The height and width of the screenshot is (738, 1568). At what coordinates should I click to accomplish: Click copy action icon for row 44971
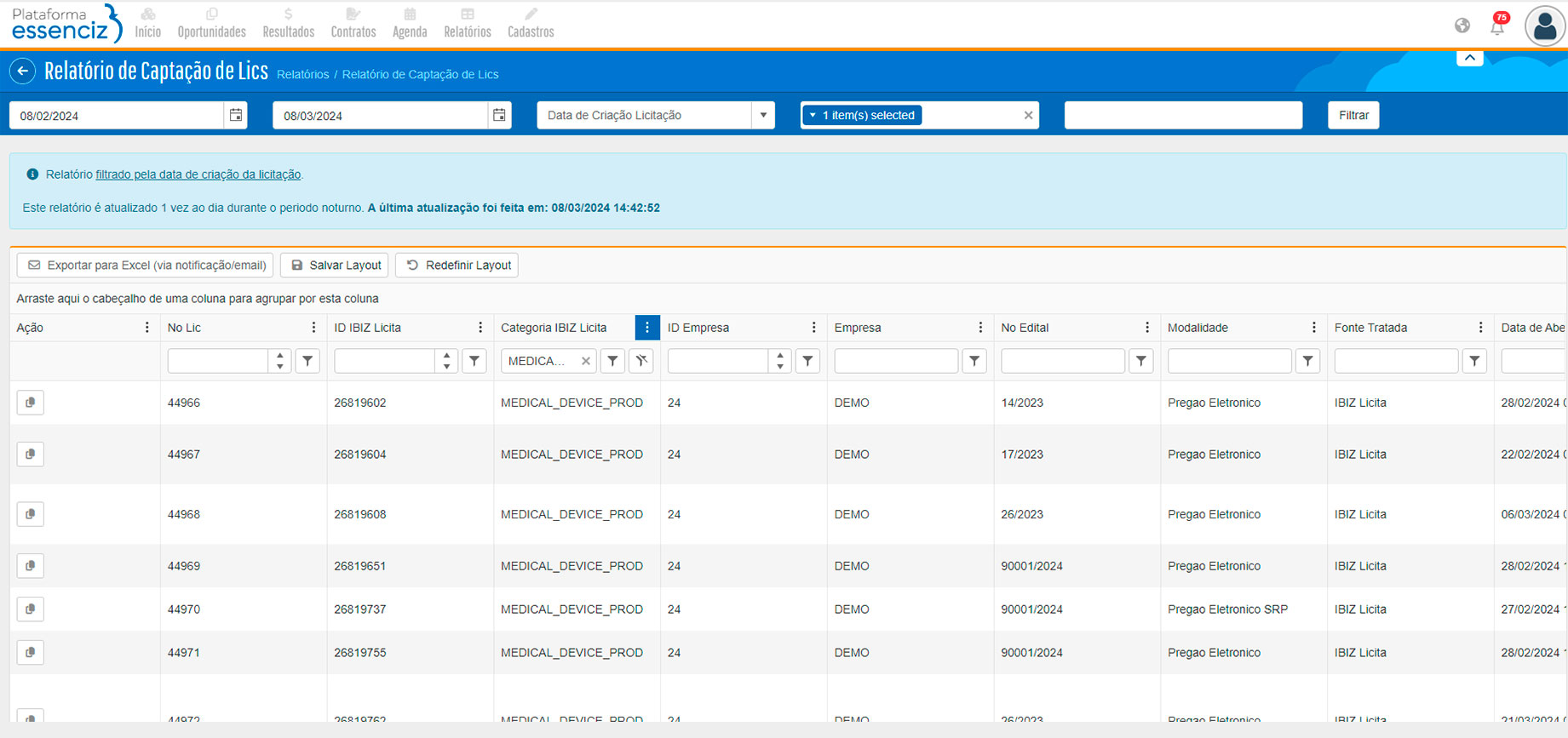pyautogui.click(x=31, y=653)
